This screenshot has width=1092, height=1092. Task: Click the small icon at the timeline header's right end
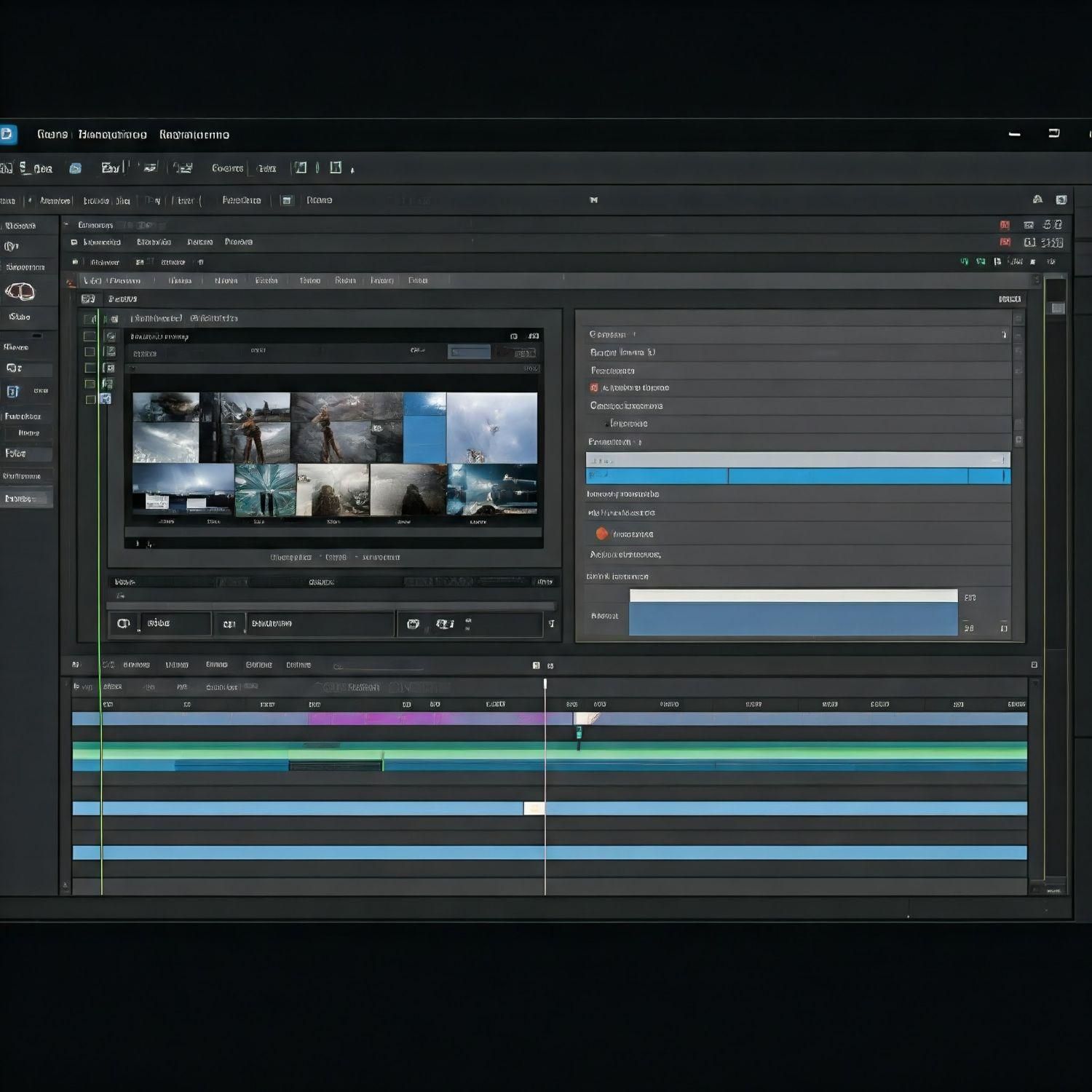[1034, 665]
